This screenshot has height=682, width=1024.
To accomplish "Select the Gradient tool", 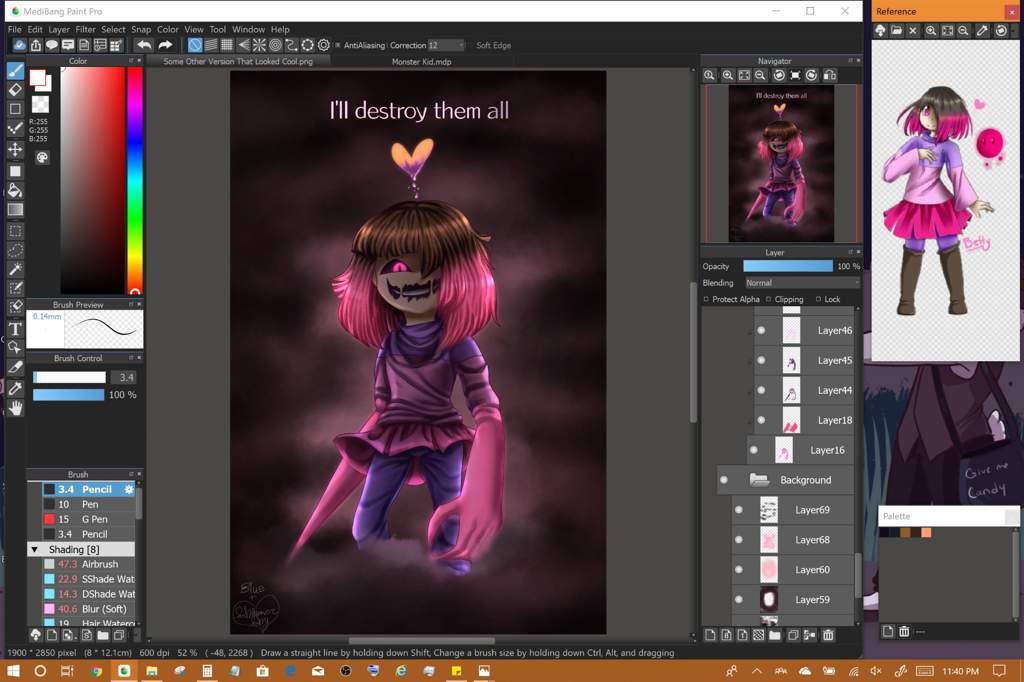I will click(x=15, y=210).
